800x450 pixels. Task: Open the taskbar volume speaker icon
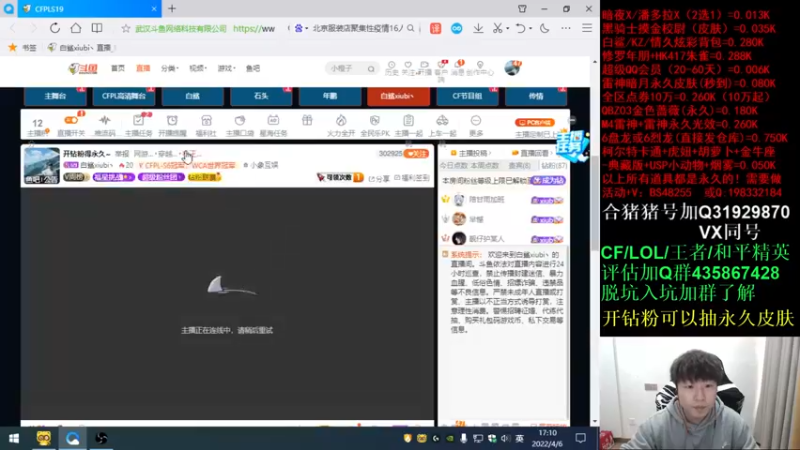click(x=505, y=438)
